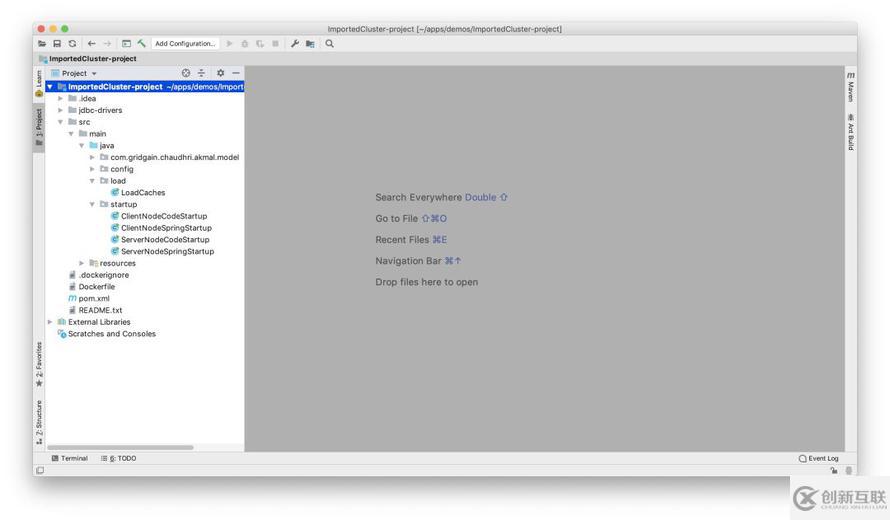
Task: Open the Z: Structure side tab
Action: (39, 422)
